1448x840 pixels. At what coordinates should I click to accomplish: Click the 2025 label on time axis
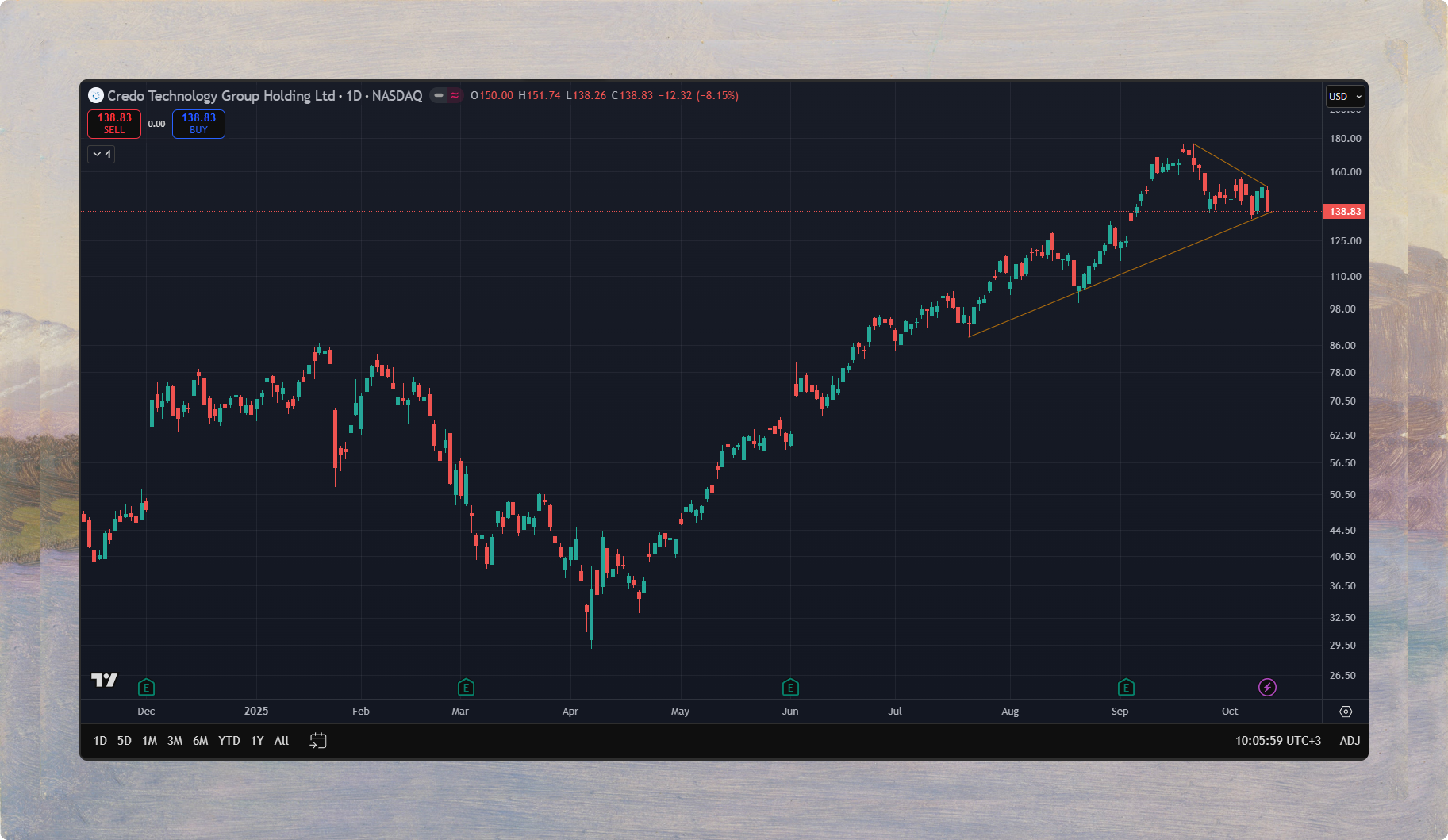[256, 711]
